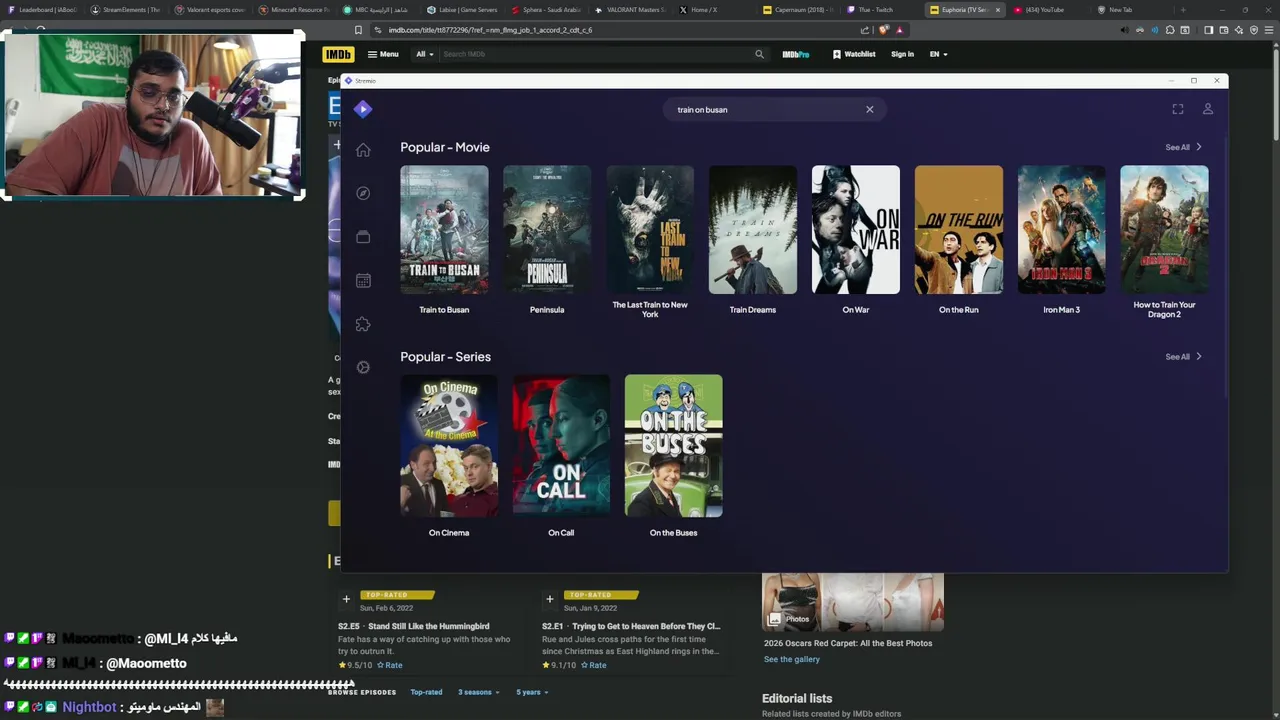1280x720 pixels.
Task: Open the On the Run poster
Action: pyautogui.click(x=959, y=230)
